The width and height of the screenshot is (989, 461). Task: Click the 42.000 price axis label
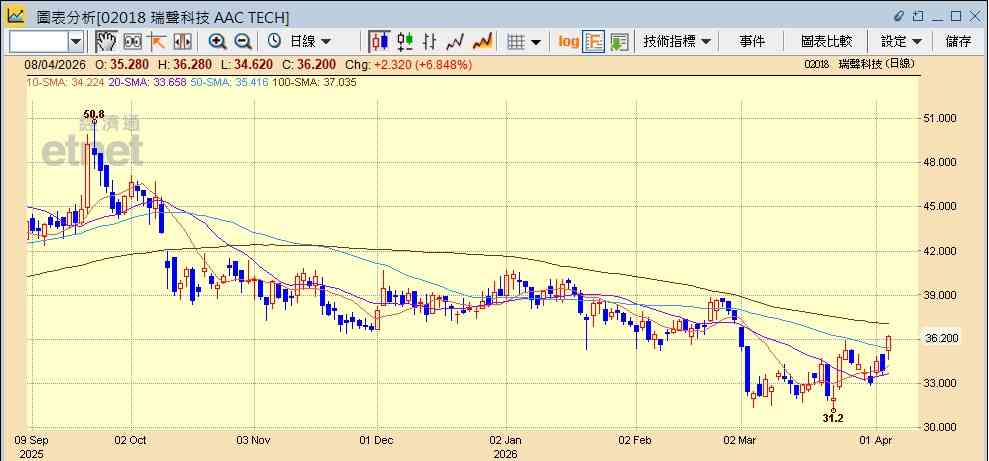pos(940,251)
